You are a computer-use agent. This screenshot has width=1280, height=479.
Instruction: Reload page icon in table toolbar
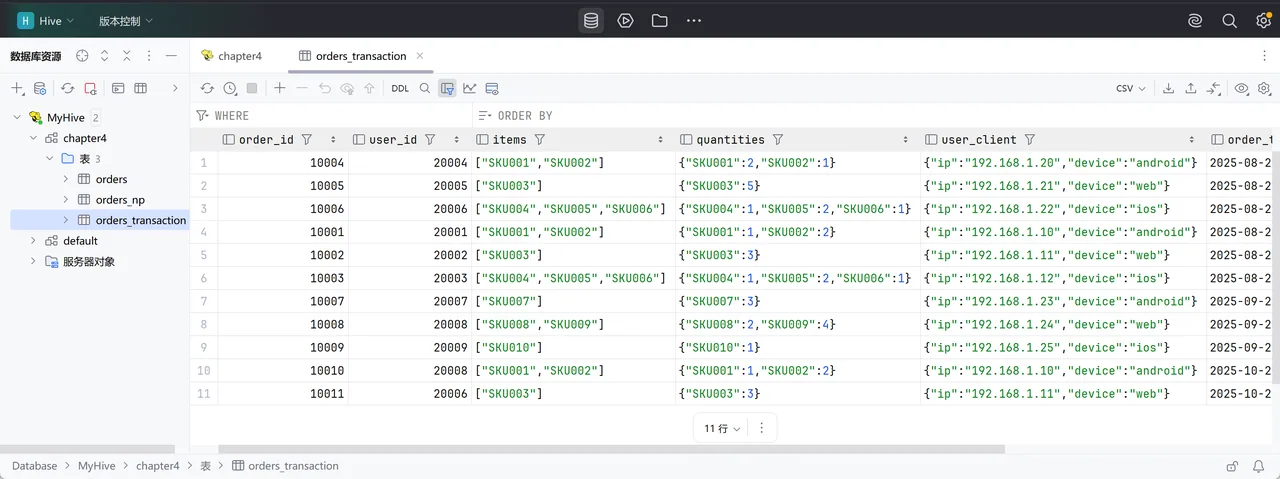[x=207, y=88]
